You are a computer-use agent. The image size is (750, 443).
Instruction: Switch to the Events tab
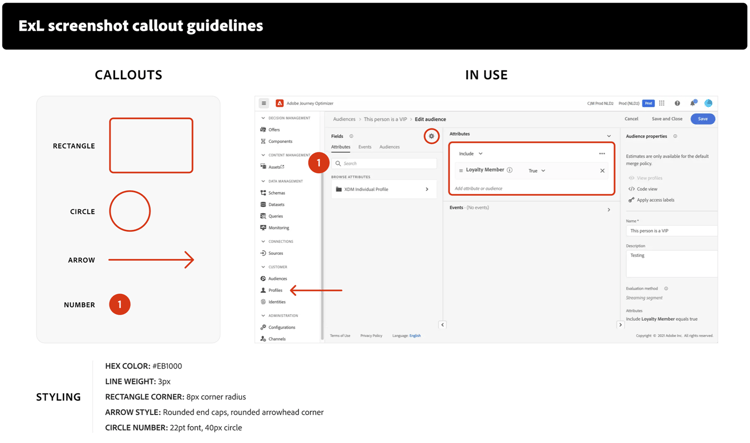click(x=364, y=147)
